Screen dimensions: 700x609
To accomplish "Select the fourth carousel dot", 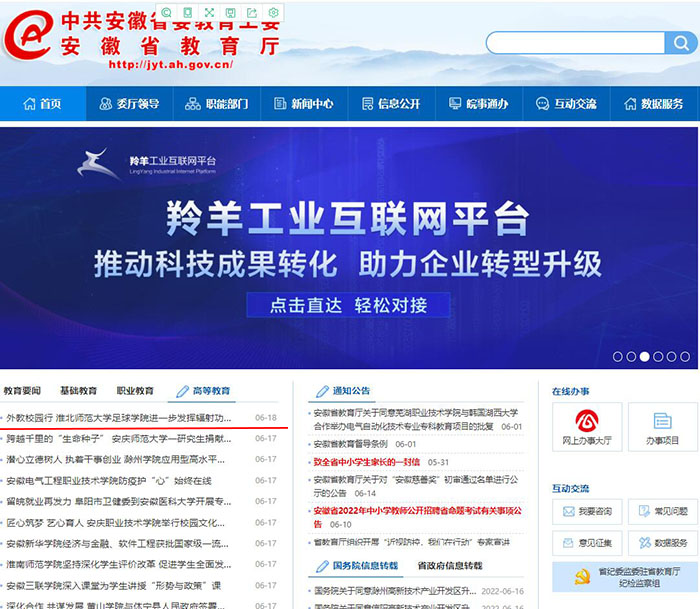I will pyautogui.click(x=658, y=356).
